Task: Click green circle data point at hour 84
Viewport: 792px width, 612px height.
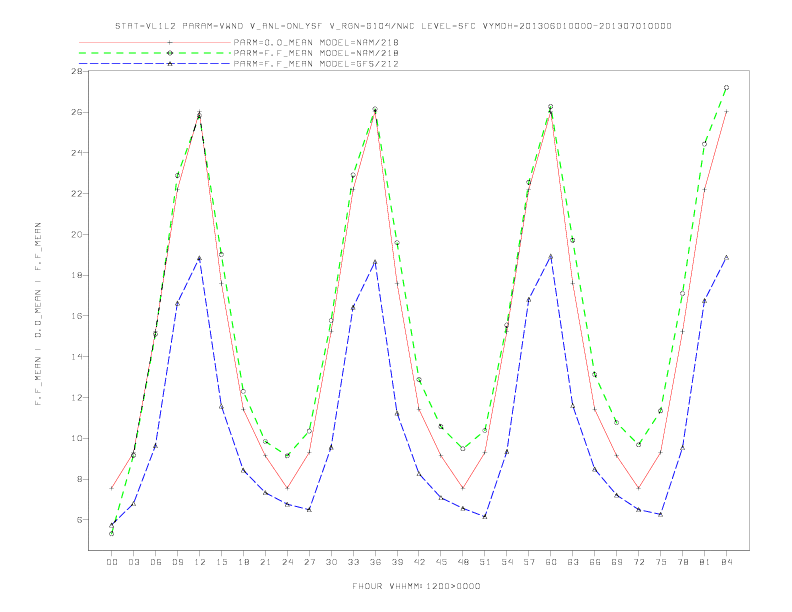Action: click(726, 87)
